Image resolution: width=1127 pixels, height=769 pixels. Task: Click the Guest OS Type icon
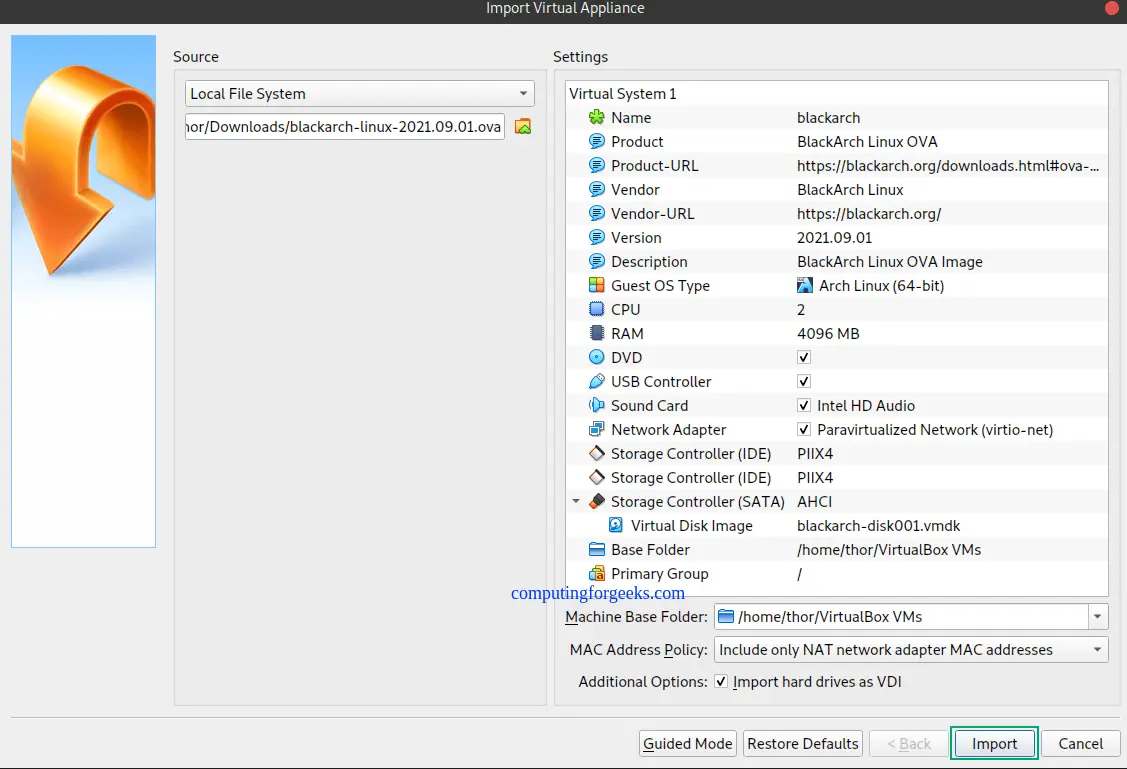coord(597,285)
